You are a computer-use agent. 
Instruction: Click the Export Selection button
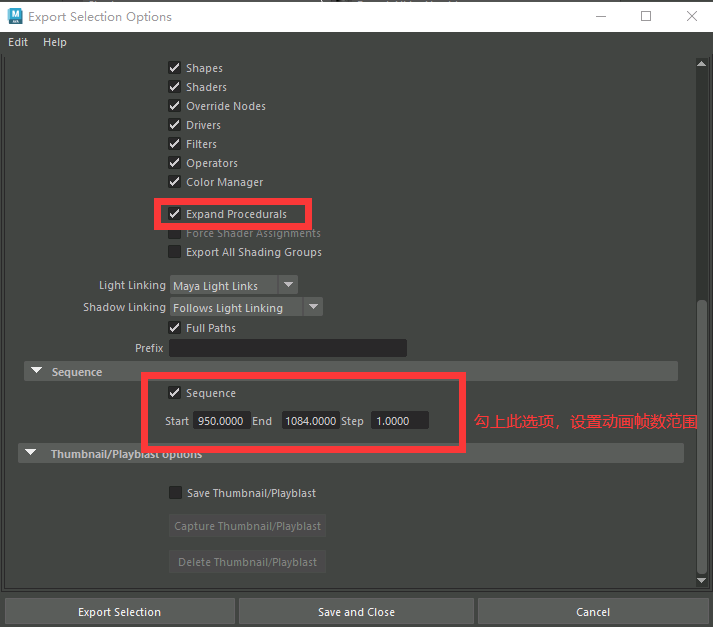(119, 612)
